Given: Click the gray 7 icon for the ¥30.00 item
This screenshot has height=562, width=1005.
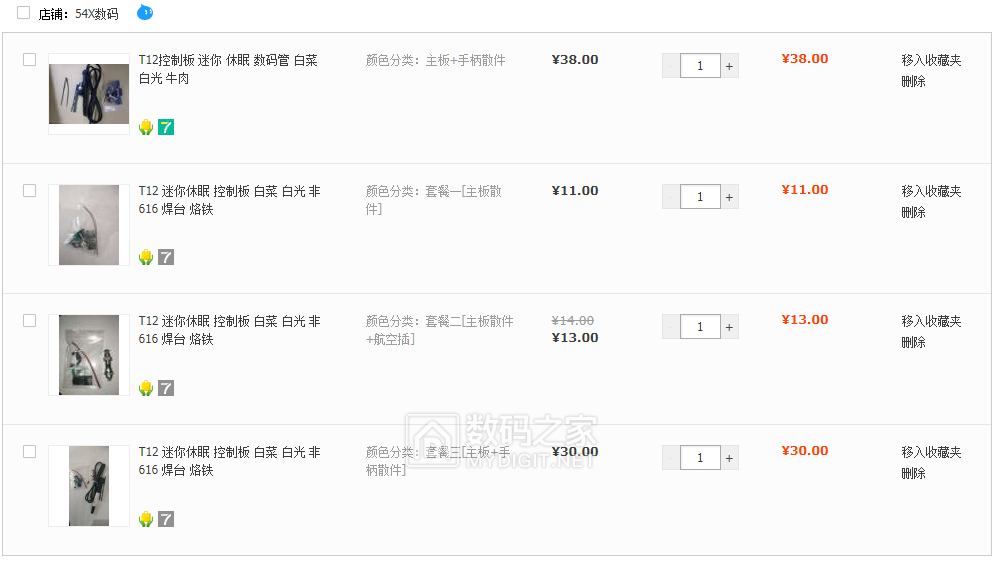Looking at the screenshot, I should 166,519.
